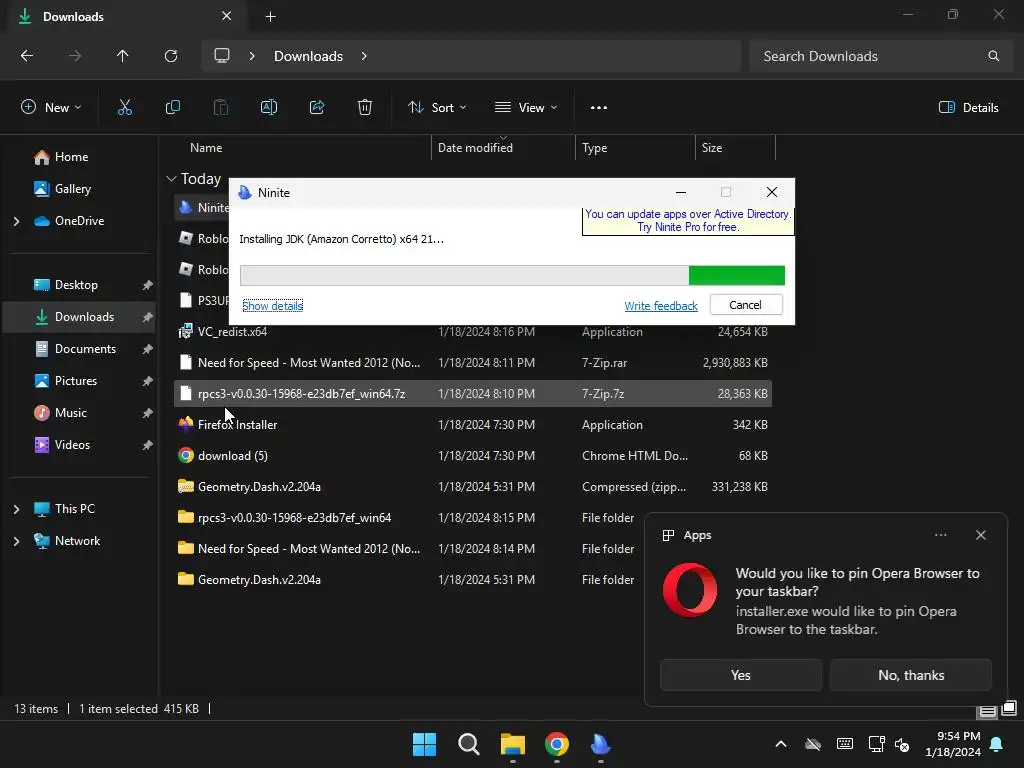Viewport: 1024px width, 768px height.
Task: Expand This PC tree node
Action: click(16, 509)
